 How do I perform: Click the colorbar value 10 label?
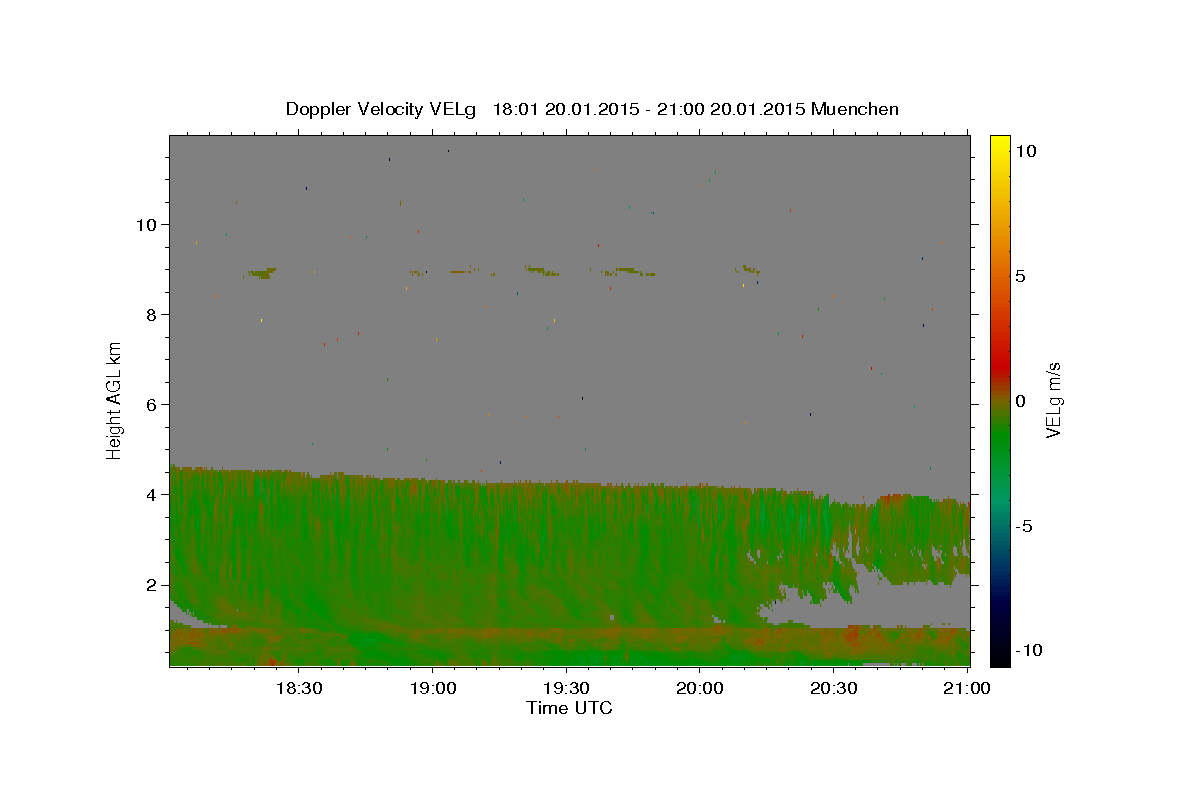pos(1025,150)
